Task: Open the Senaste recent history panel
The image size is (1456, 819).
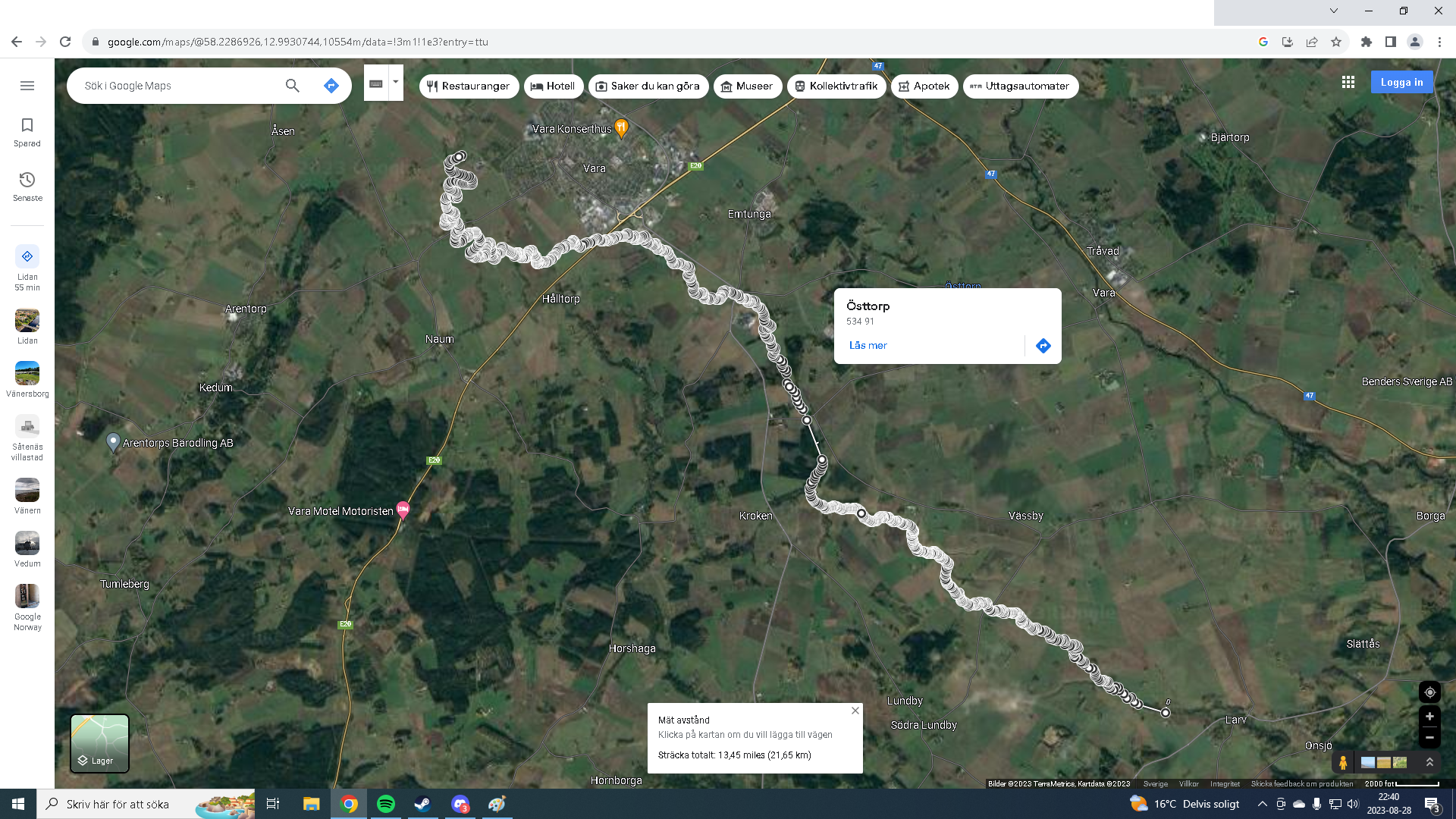Action: [x=27, y=186]
